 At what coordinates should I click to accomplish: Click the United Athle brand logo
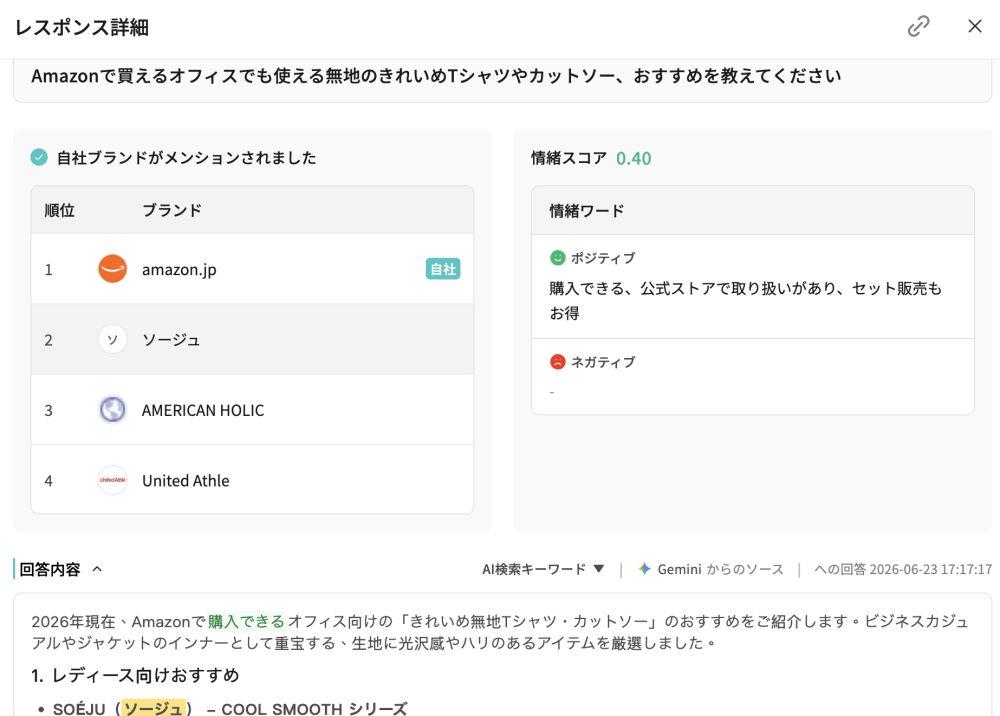(x=112, y=480)
